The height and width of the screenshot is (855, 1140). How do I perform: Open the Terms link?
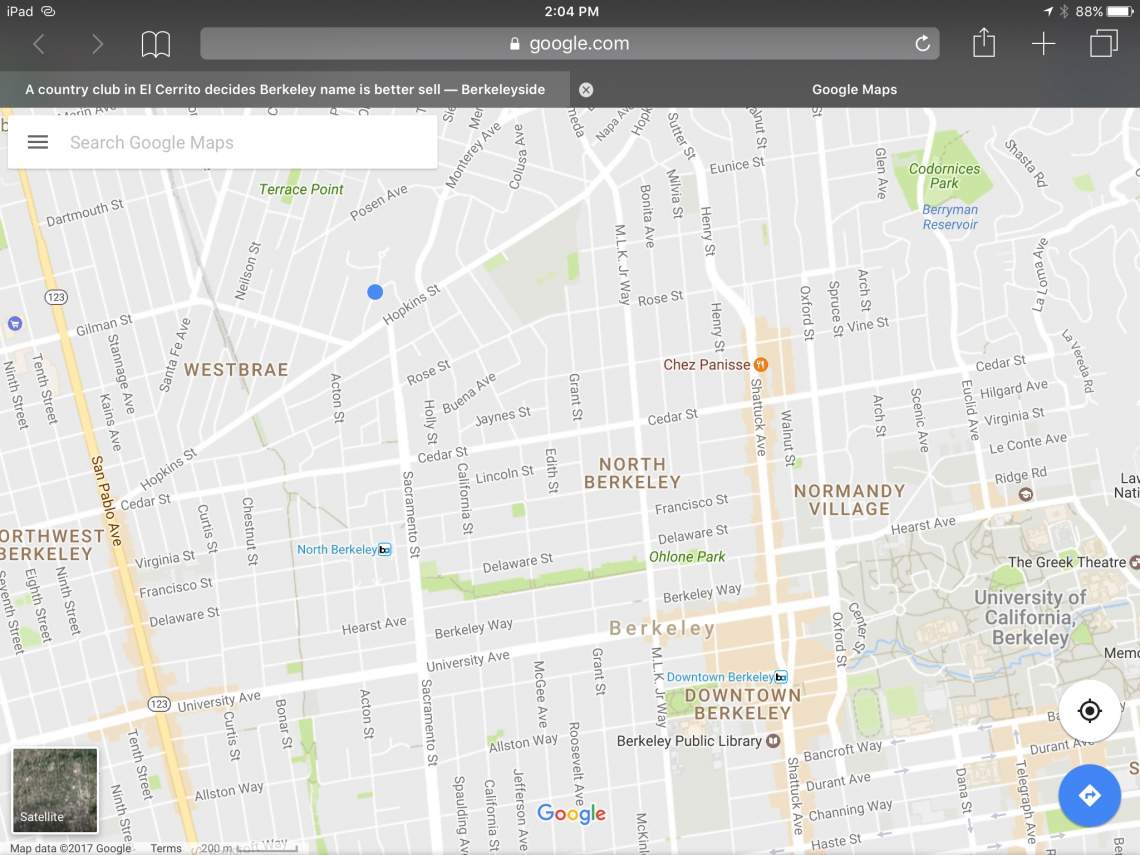166,848
